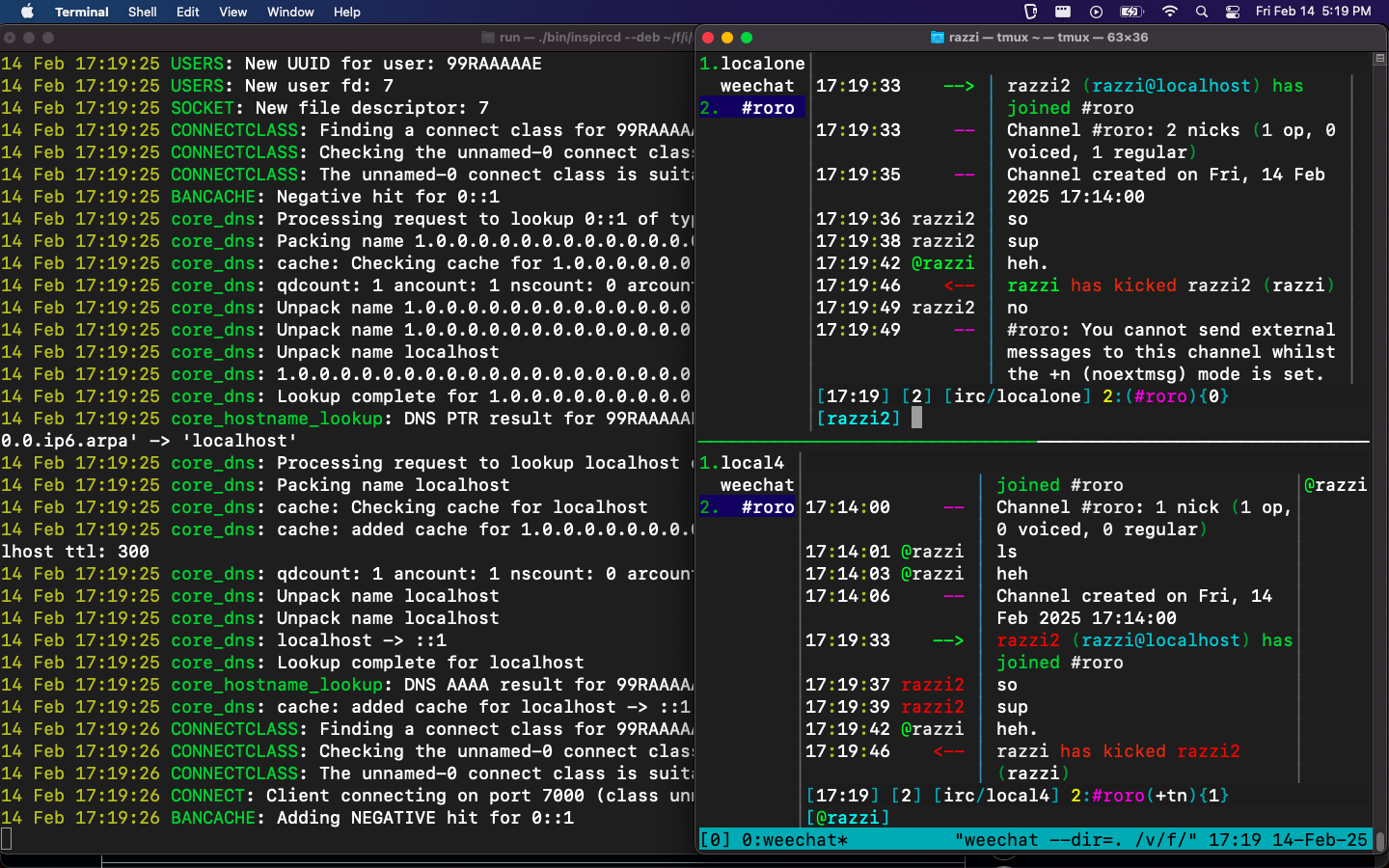Click the 'ls' message from @razzi at 17:14:01
This screenshot has width=1389, height=868.
click(x=1007, y=552)
